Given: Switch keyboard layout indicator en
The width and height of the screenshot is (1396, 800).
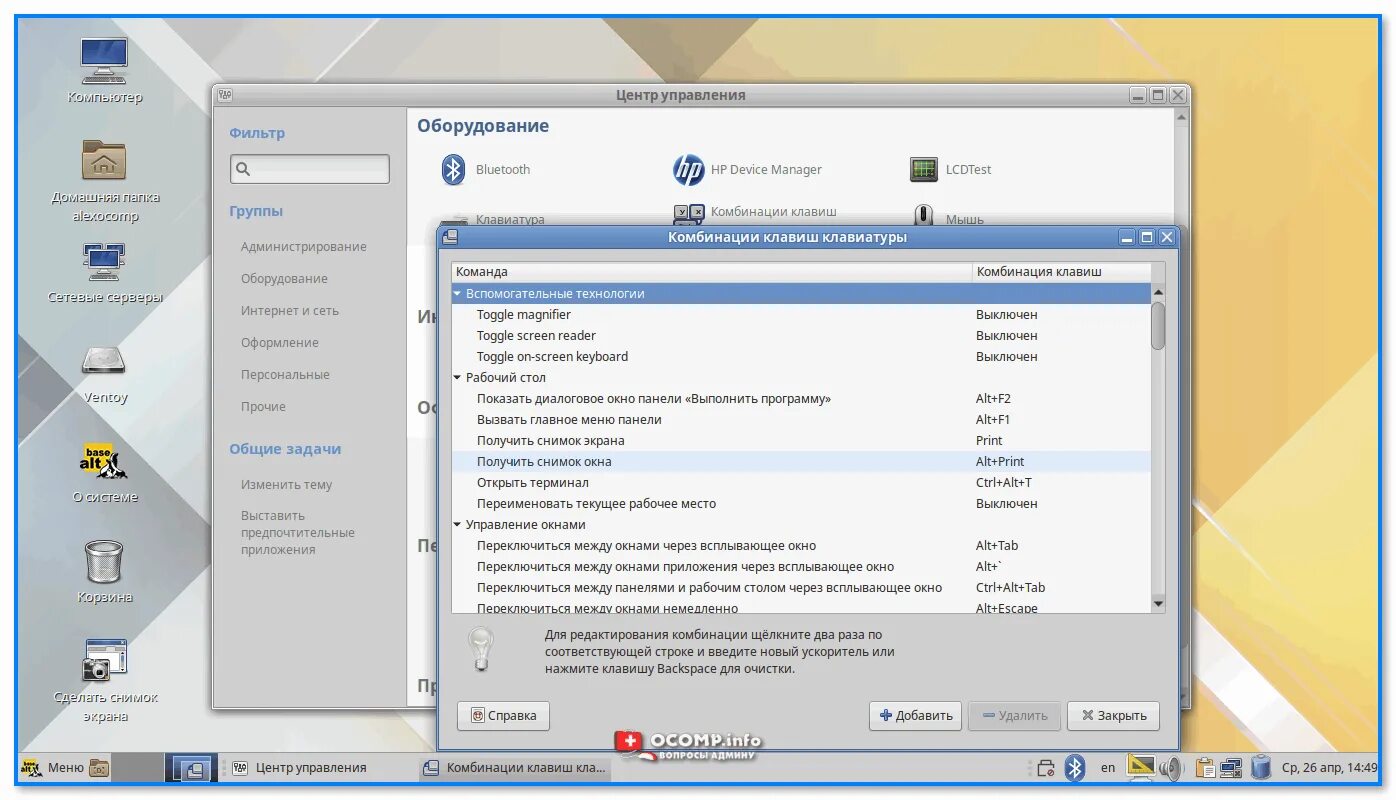Looking at the screenshot, I should coord(1108,768).
